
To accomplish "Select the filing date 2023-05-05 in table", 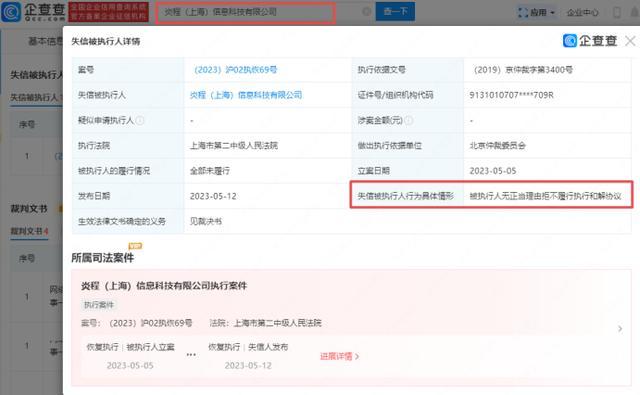I will click(493, 171).
